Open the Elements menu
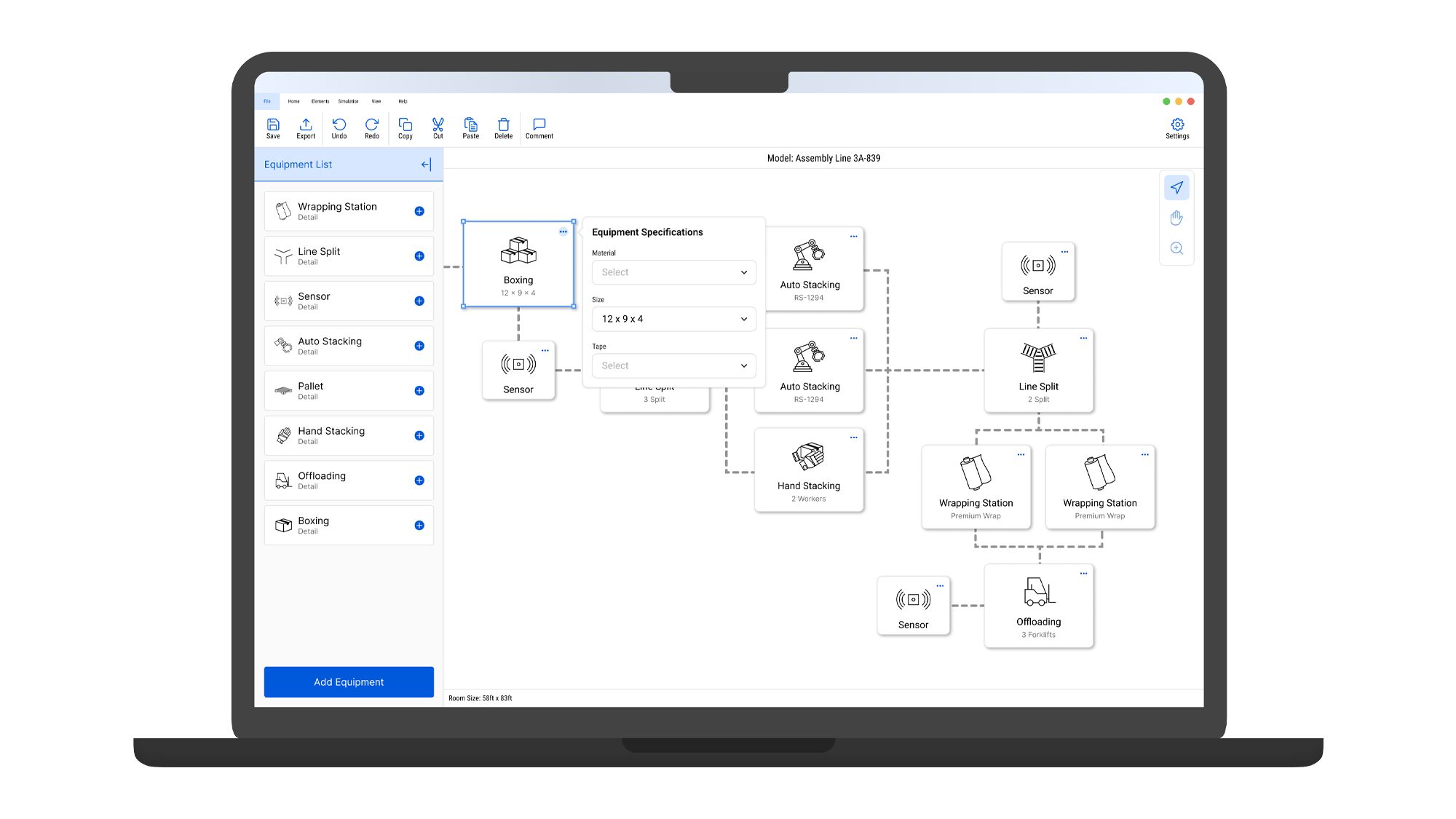This screenshot has height=819, width=1456. 320,101
